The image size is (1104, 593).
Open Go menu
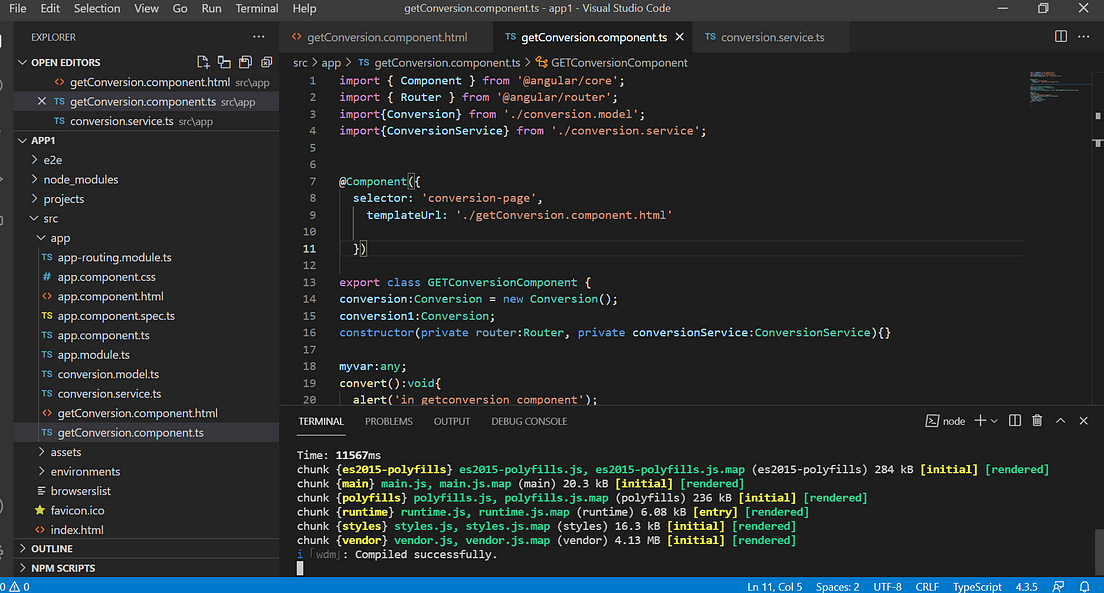(180, 8)
